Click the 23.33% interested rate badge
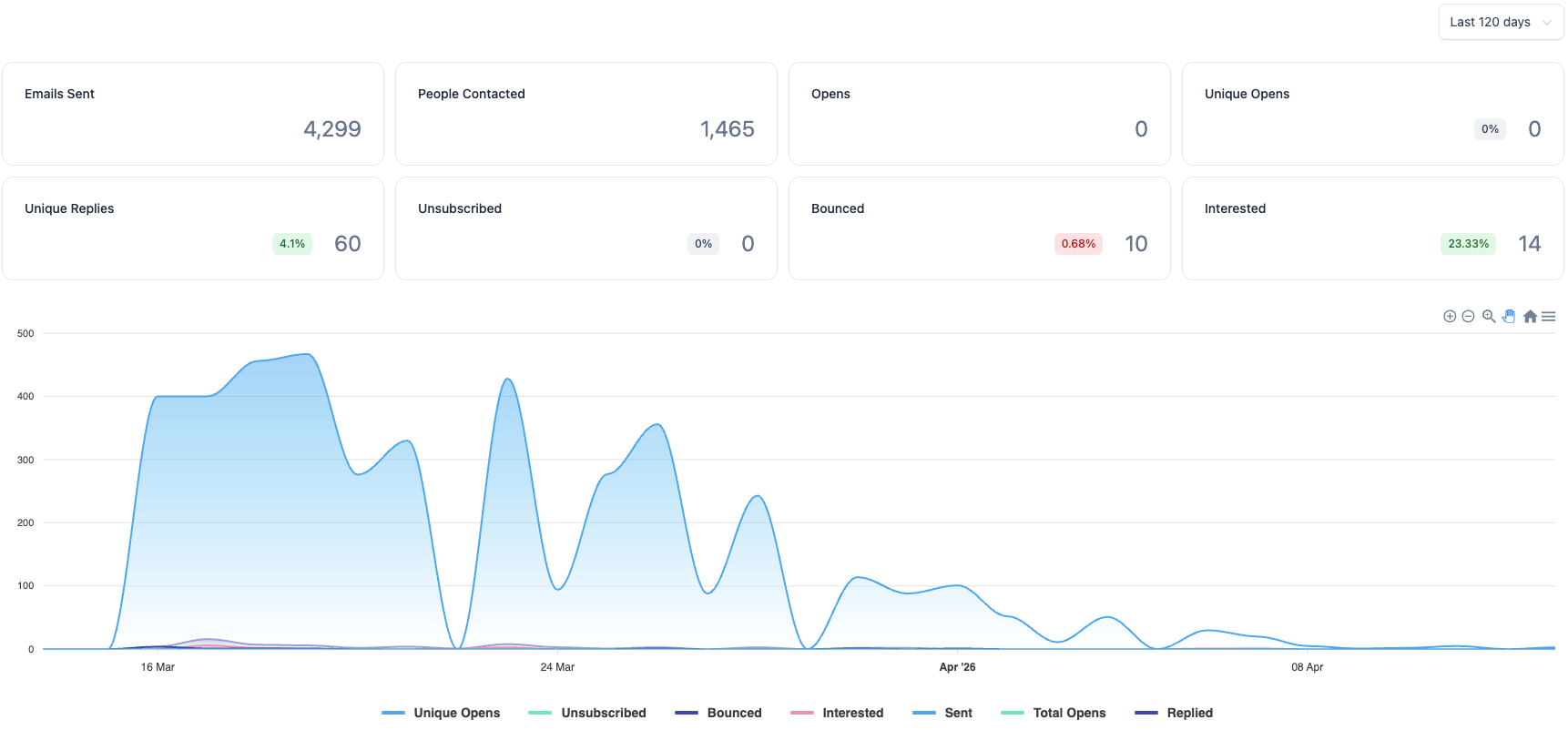The width and height of the screenshot is (1568, 730). coord(1469,244)
